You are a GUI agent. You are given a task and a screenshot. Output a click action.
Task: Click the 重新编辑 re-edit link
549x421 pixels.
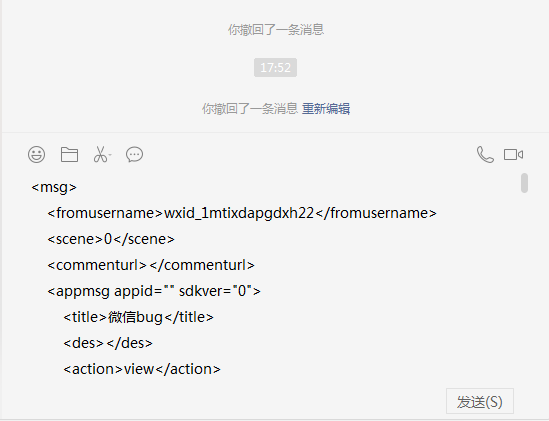tap(326, 109)
